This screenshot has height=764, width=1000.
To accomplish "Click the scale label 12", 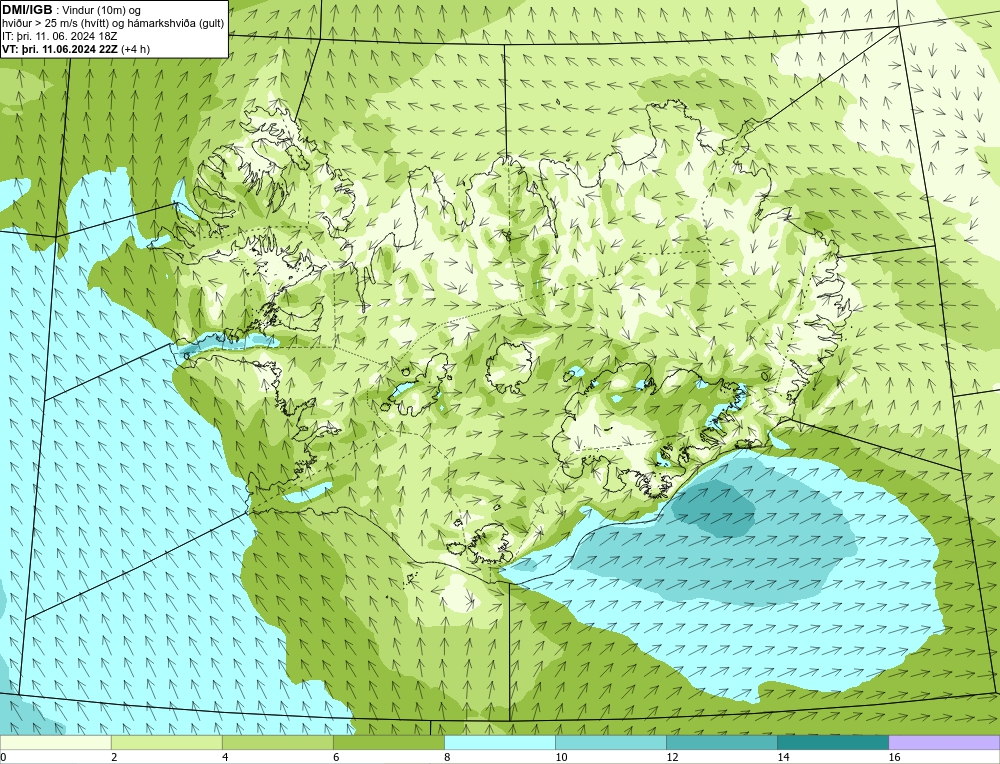I will pyautogui.click(x=672, y=757).
